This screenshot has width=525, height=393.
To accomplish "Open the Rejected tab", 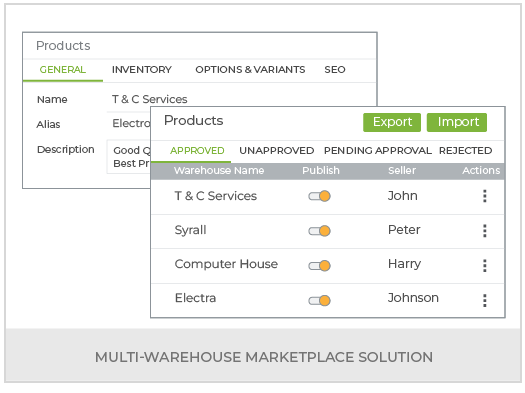I will [465, 151].
